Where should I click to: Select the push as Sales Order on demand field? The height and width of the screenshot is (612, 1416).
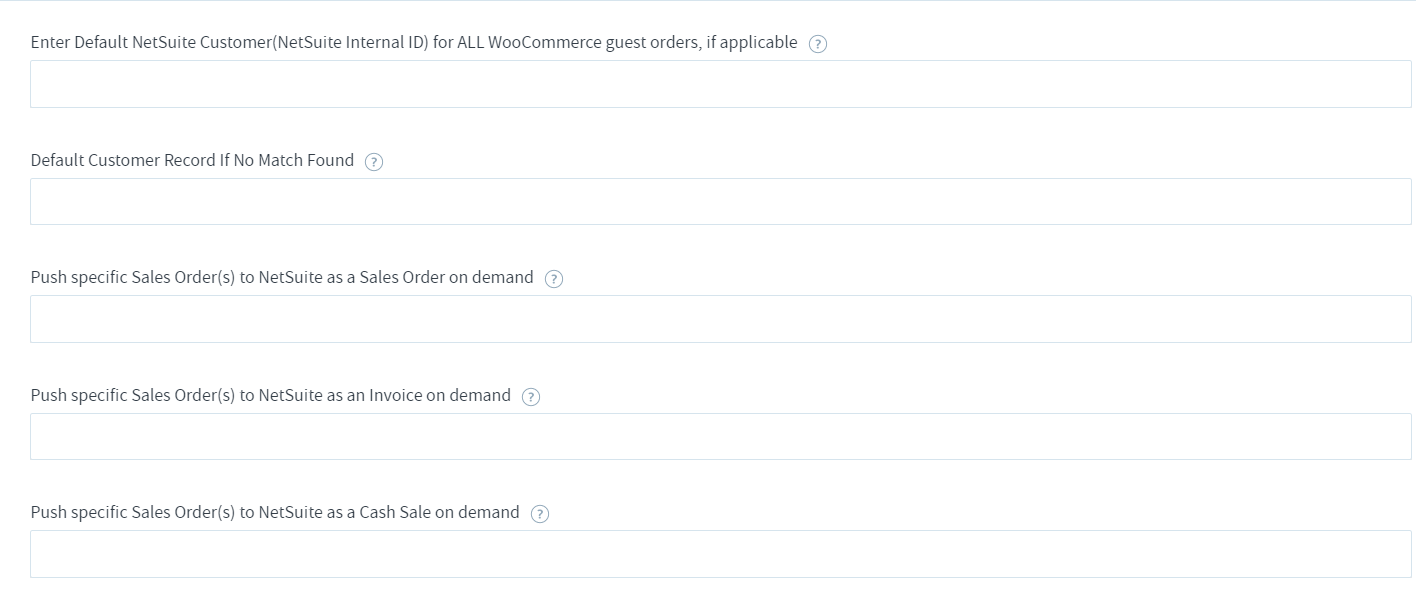point(721,319)
